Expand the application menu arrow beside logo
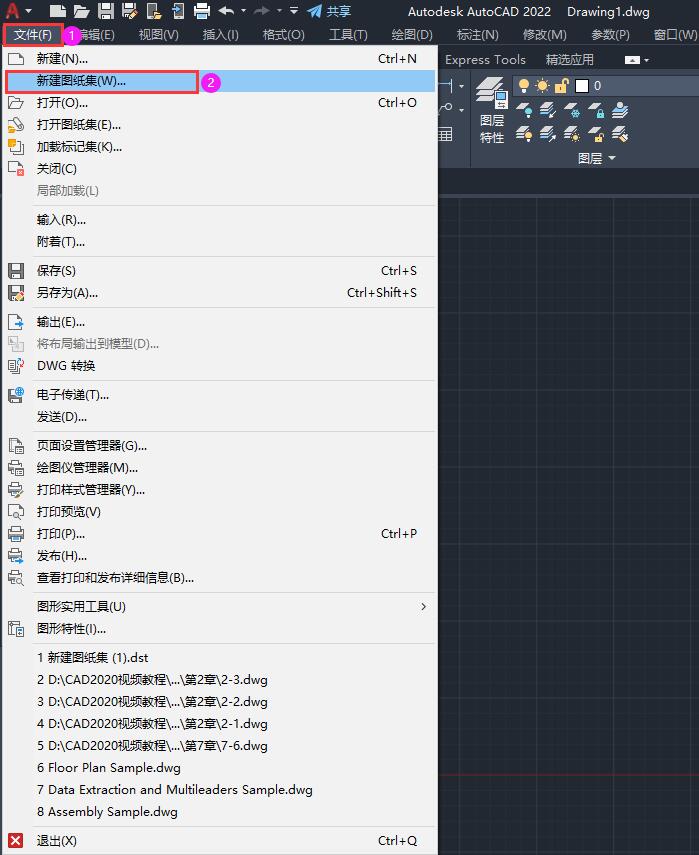Viewport: 699px width, 855px height. pos(28,11)
